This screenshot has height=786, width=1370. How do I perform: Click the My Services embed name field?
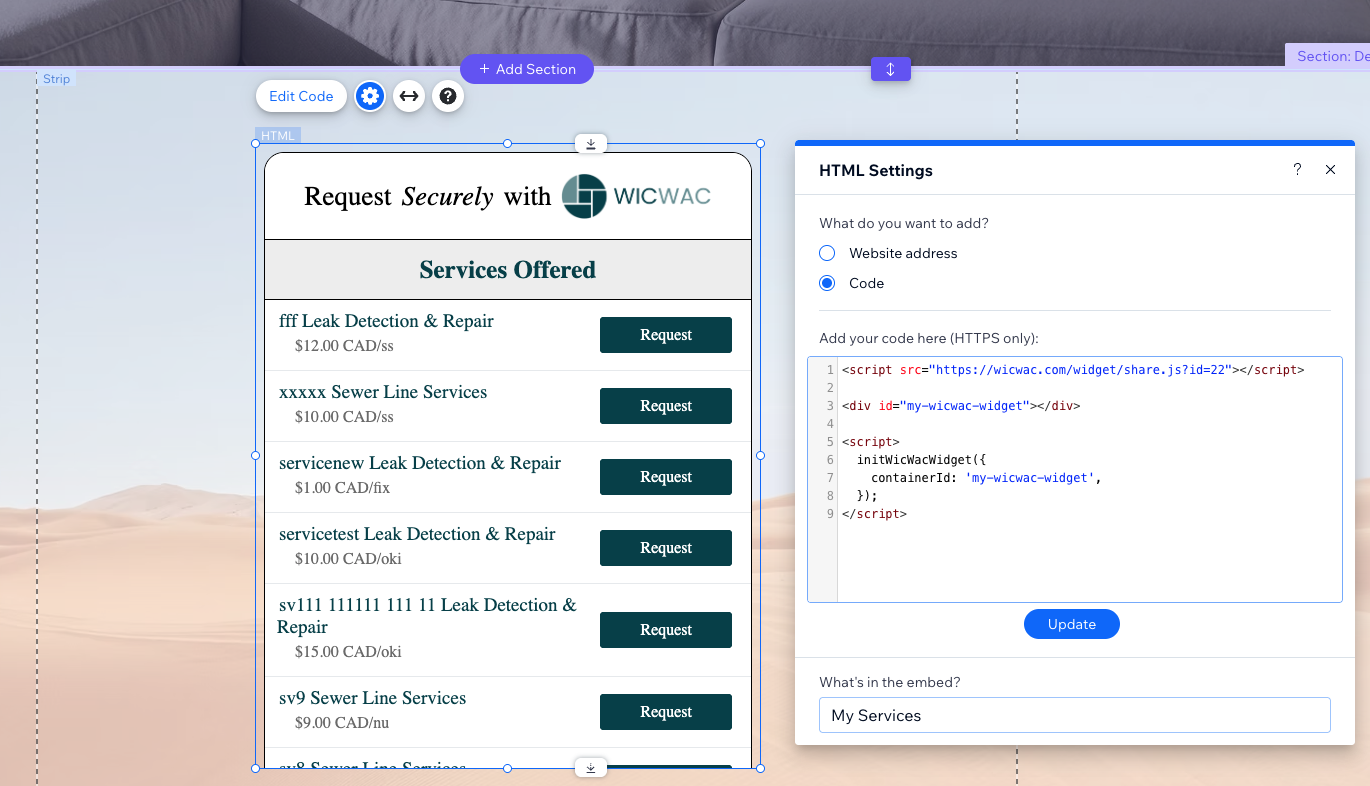click(1074, 715)
